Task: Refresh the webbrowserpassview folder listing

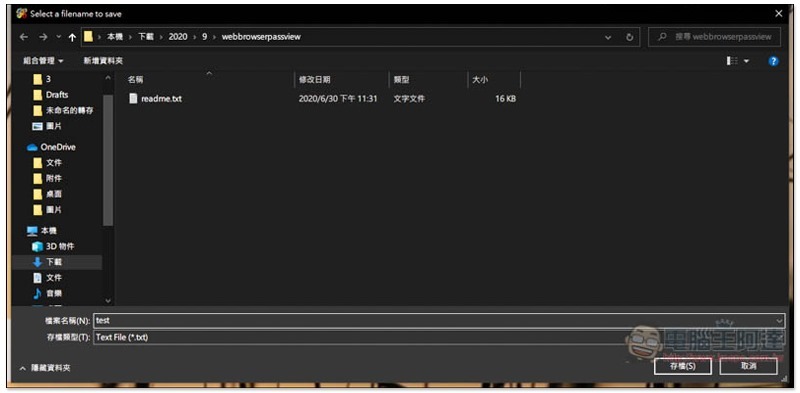Action: (630, 37)
